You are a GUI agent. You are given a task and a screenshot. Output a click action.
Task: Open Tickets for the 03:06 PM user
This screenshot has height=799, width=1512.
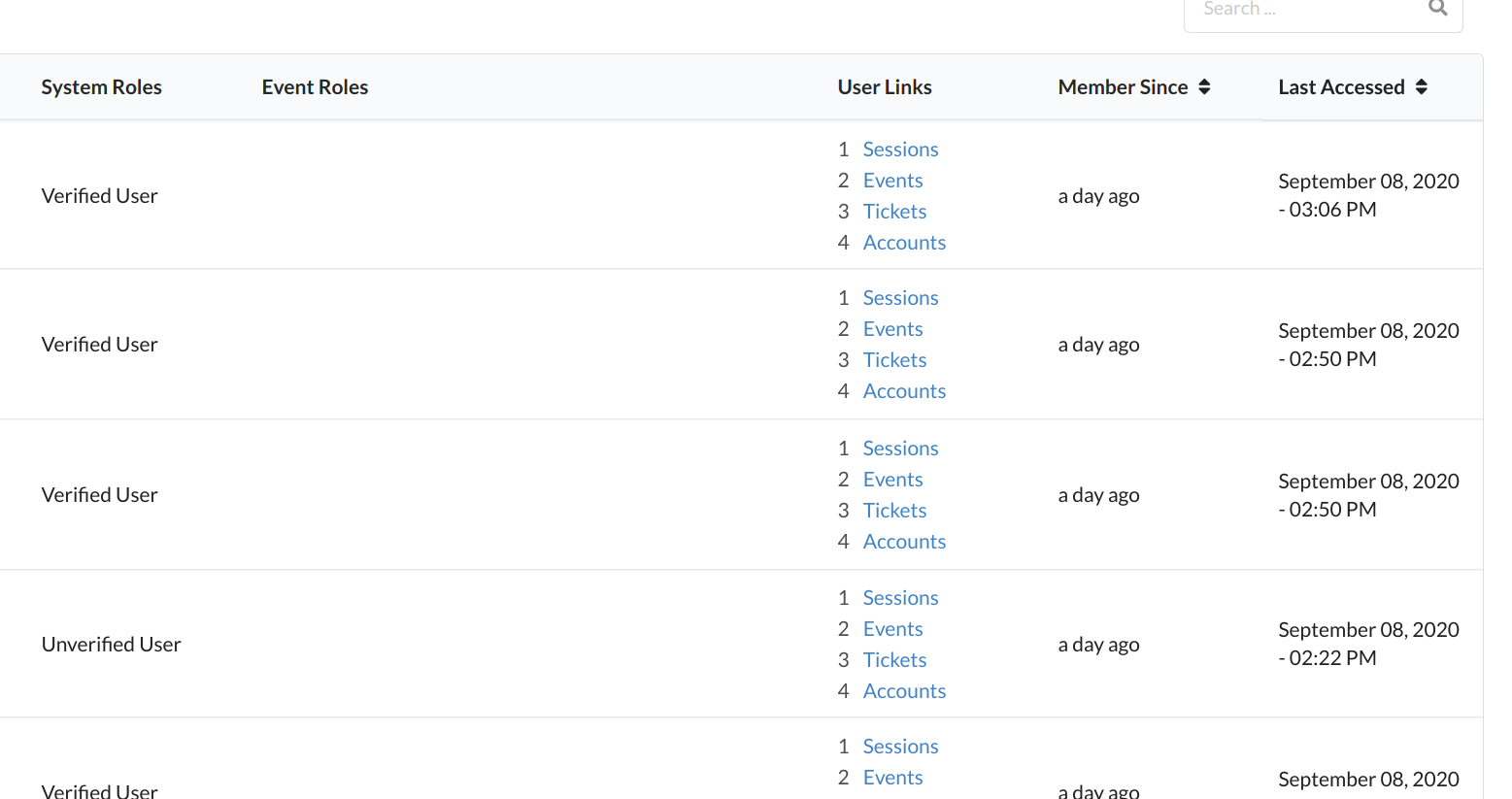click(x=895, y=212)
